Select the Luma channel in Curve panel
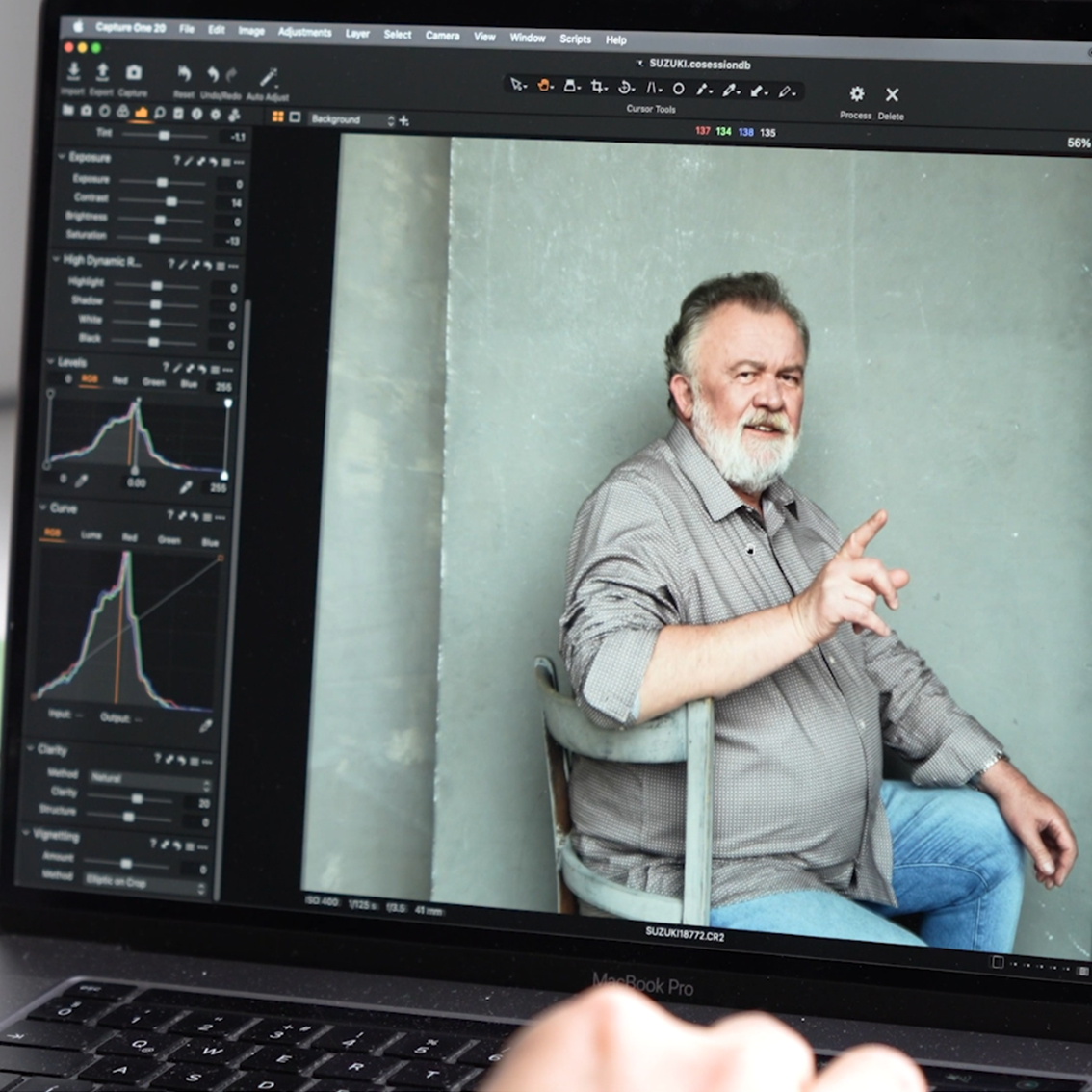Image resolution: width=1092 pixels, height=1092 pixels. [x=91, y=535]
